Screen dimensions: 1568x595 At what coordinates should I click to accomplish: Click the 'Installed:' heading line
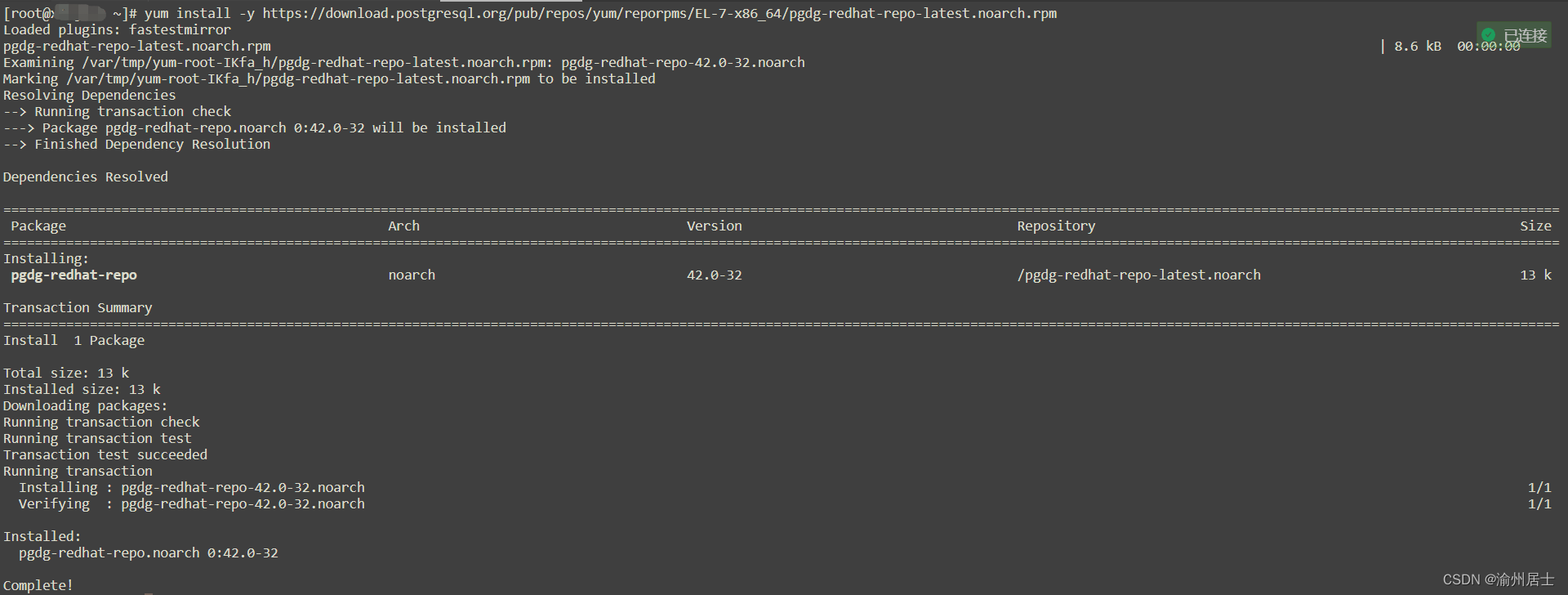42,536
